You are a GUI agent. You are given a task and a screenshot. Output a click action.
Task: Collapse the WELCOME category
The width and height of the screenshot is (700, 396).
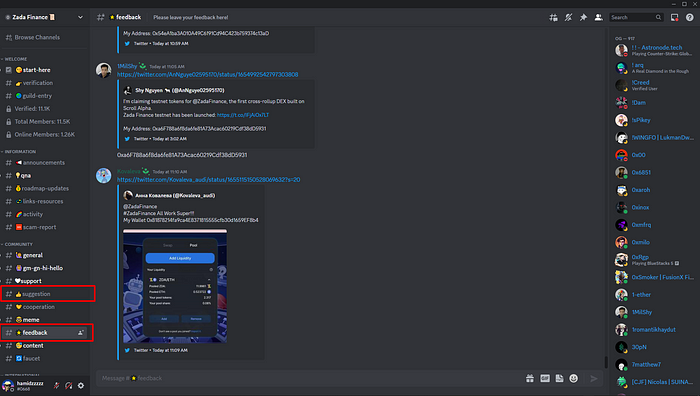[x=15, y=59]
